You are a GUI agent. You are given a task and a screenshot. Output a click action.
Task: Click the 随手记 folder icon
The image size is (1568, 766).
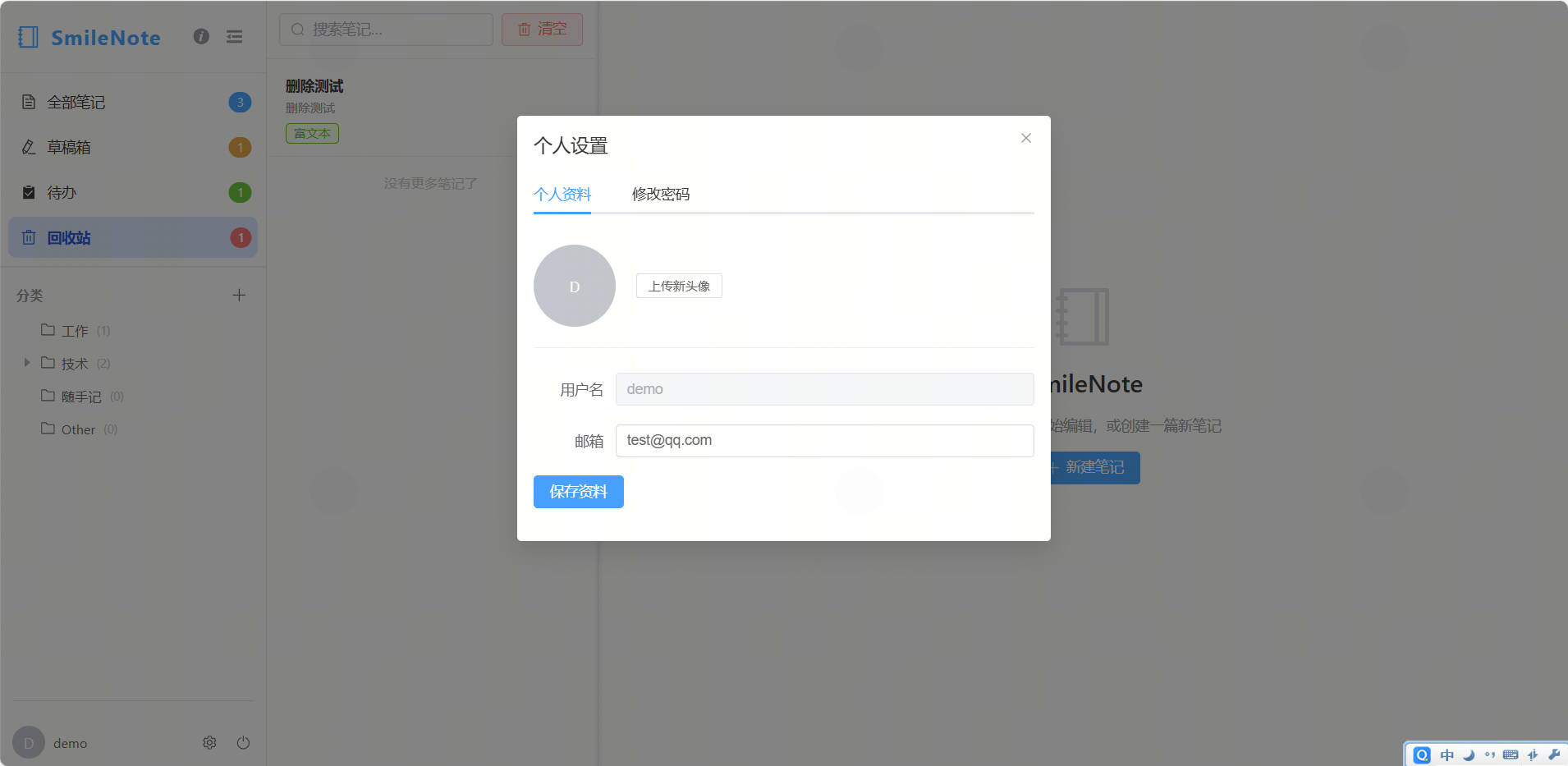(x=48, y=396)
